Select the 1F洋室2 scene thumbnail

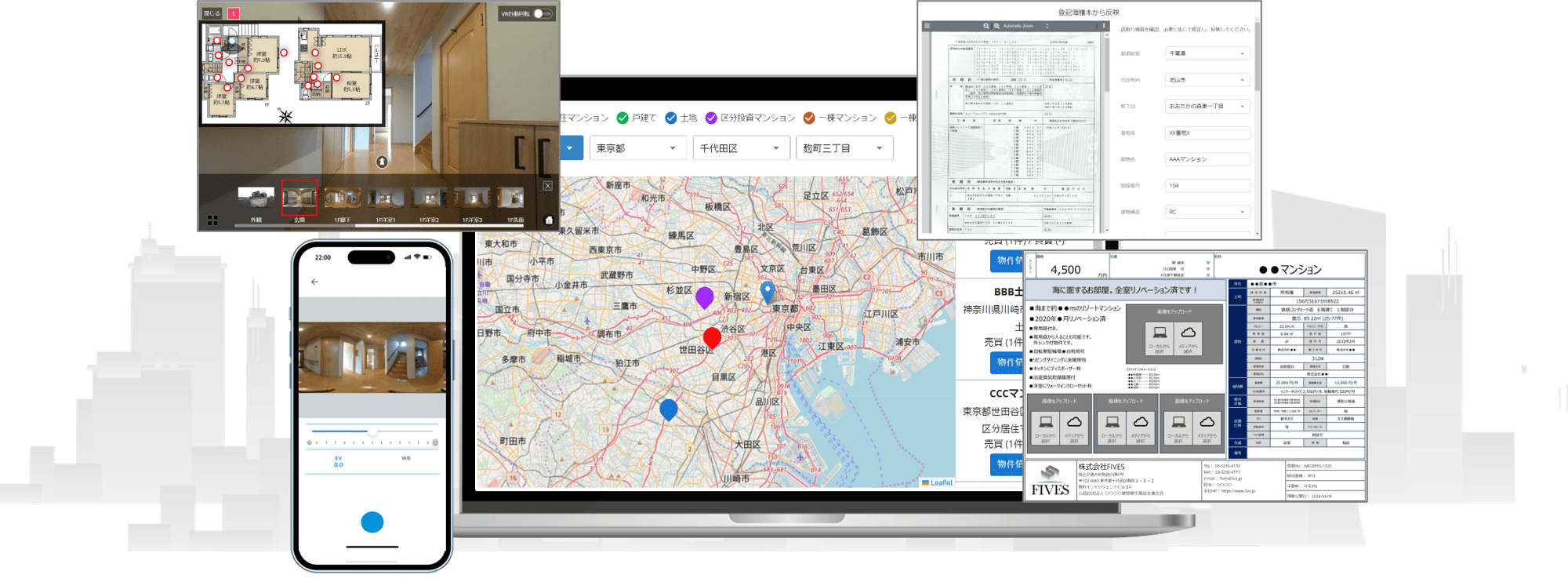coord(429,198)
